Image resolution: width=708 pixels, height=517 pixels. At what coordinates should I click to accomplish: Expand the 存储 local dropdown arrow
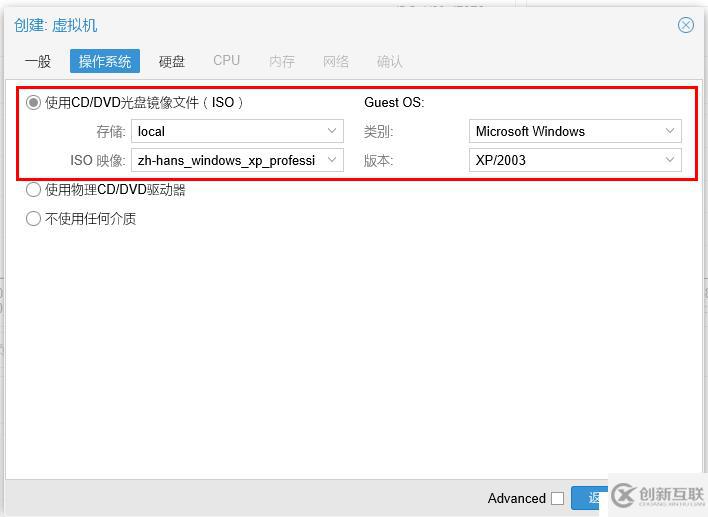click(332, 131)
